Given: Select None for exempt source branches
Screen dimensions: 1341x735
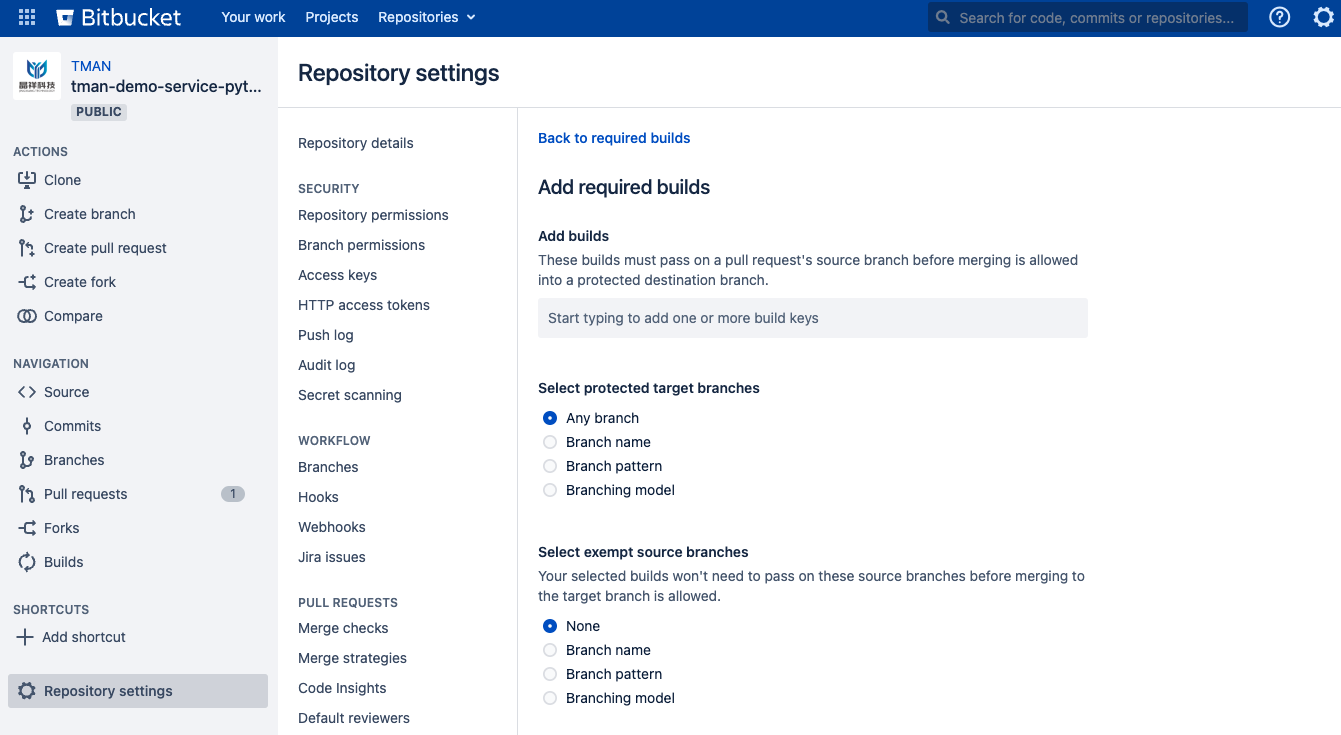Looking at the screenshot, I should (x=550, y=626).
